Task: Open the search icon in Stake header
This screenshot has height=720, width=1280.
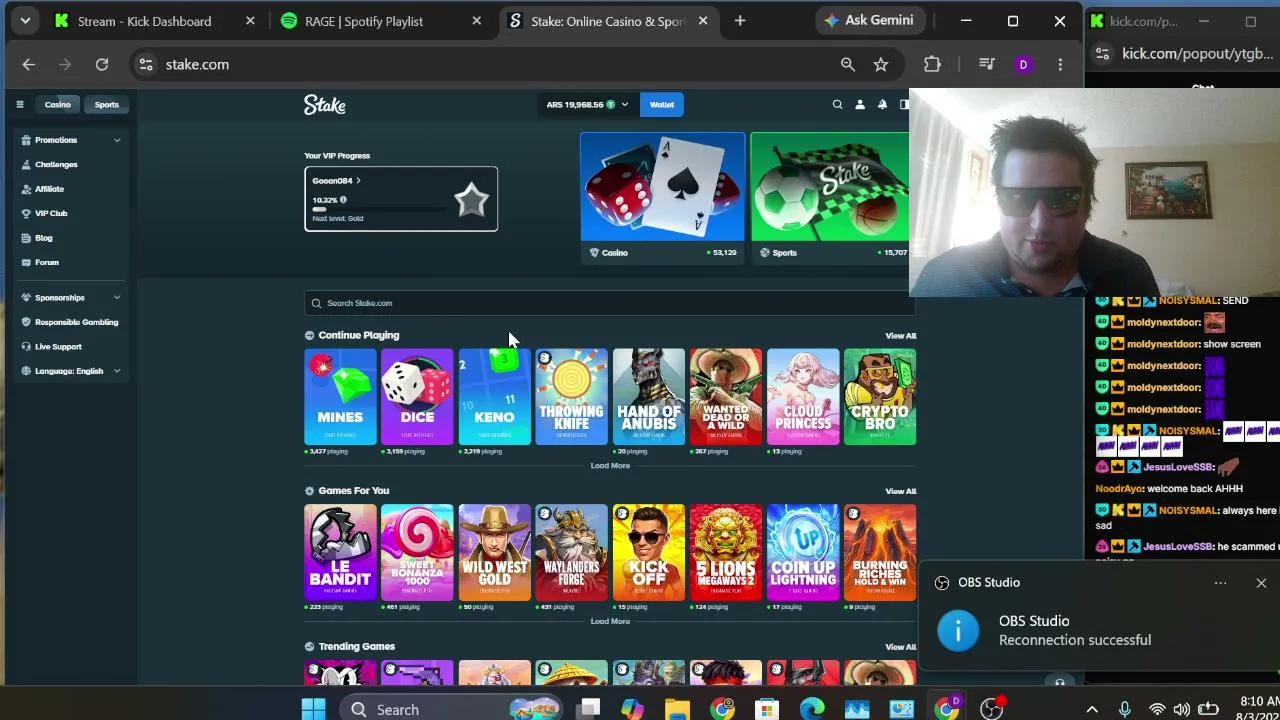Action: (837, 104)
